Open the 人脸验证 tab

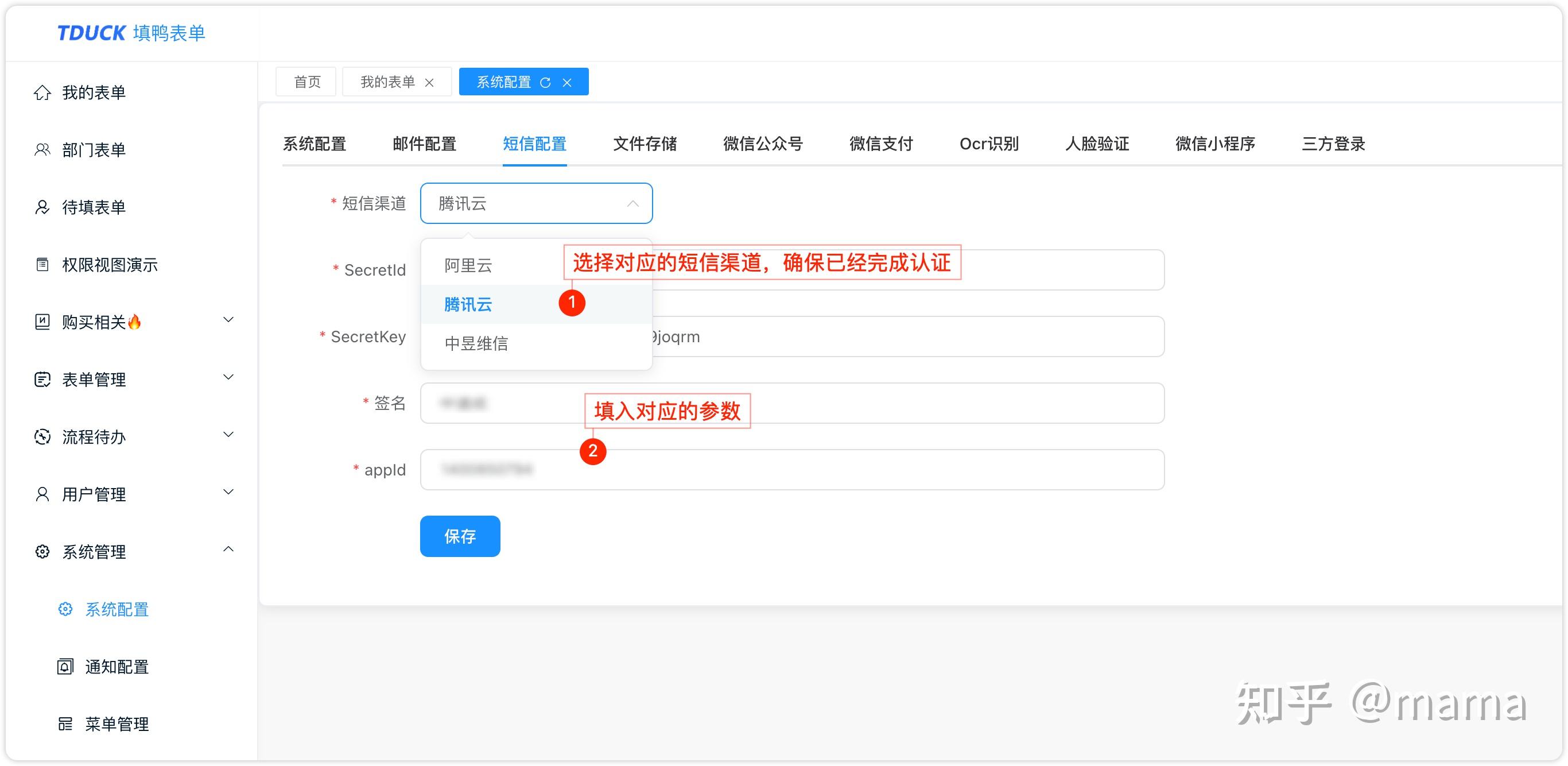tap(1097, 144)
